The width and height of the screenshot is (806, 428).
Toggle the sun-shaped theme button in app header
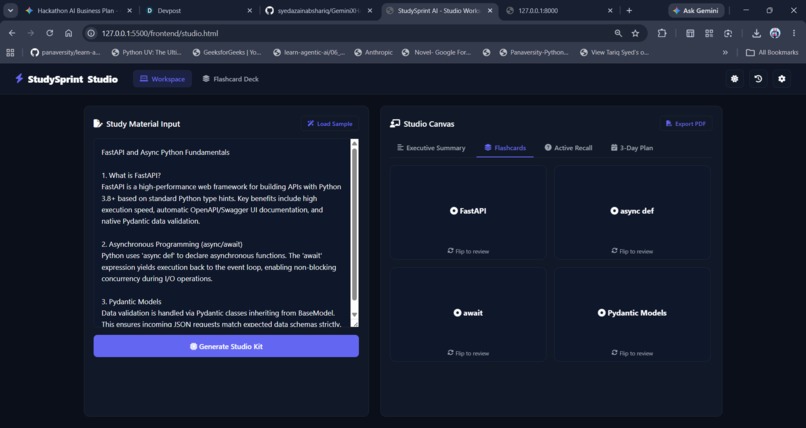pos(735,79)
